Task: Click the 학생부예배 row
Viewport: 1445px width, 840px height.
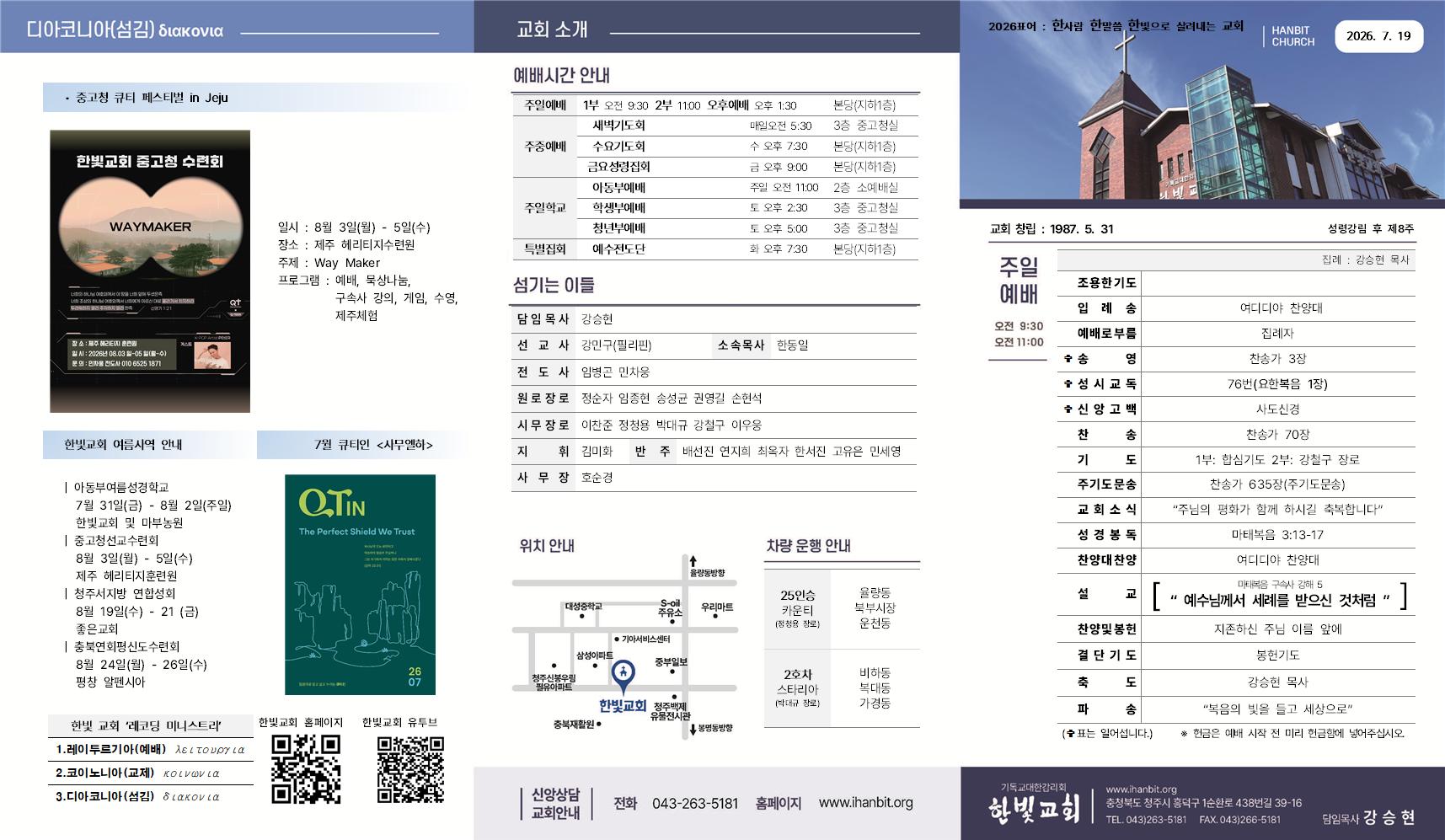Action: coord(747,207)
